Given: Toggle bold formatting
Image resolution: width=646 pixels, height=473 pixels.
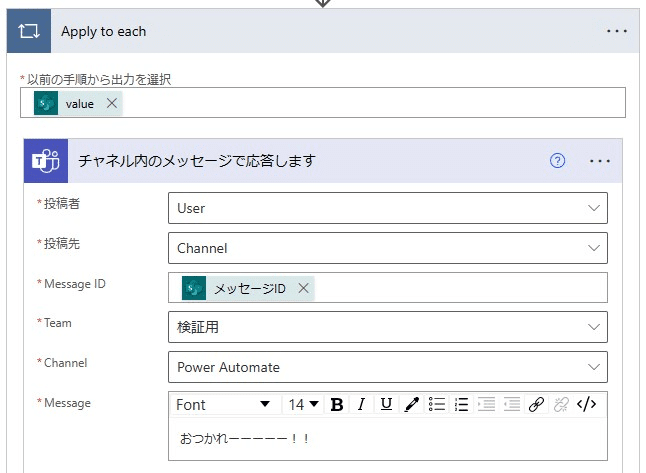Looking at the screenshot, I should [x=337, y=404].
